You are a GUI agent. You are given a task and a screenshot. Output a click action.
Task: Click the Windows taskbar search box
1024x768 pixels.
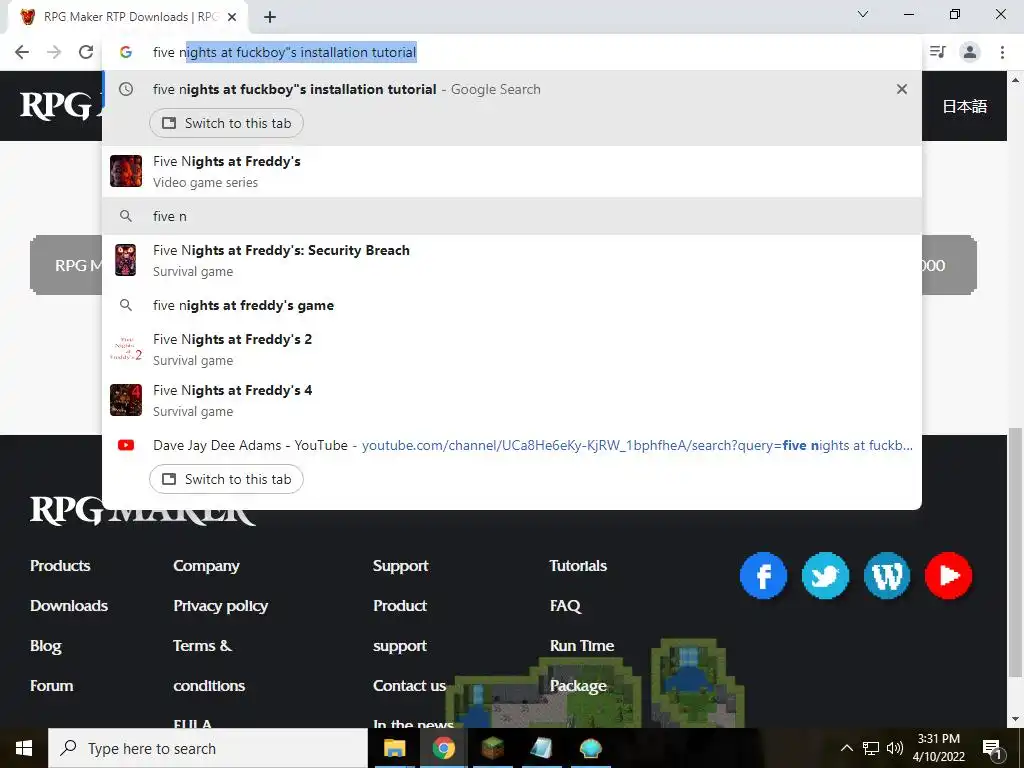(x=208, y=748)
